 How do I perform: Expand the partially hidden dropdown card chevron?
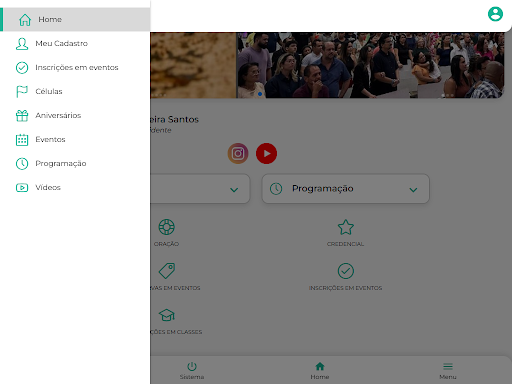234,190
